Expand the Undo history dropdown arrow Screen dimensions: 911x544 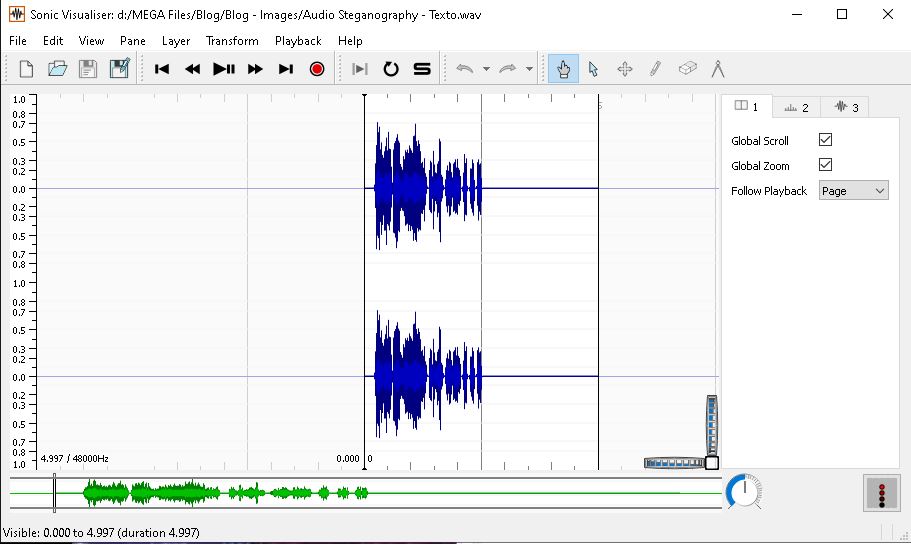pos(486,70)
